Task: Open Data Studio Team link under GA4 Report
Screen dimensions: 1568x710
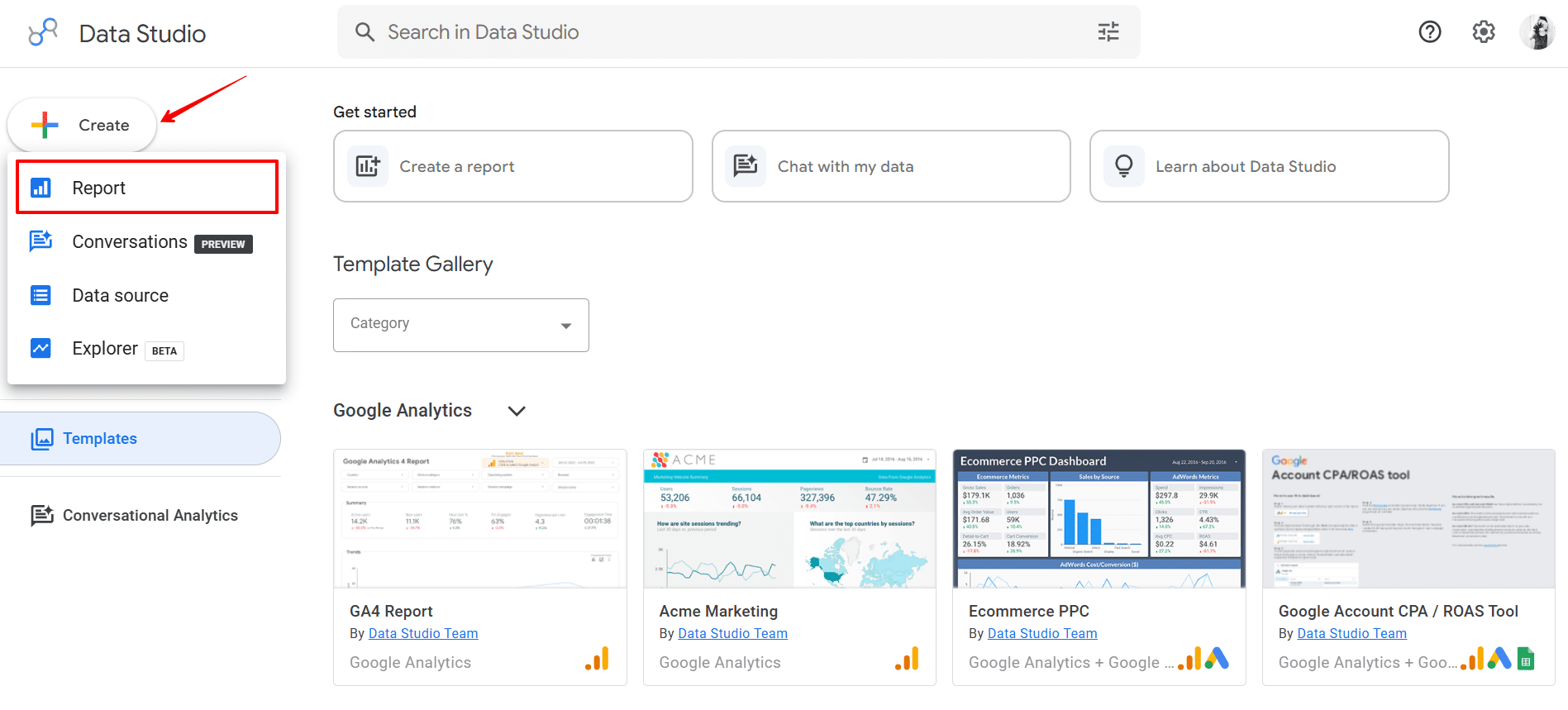Action: [x=423, y=633]
